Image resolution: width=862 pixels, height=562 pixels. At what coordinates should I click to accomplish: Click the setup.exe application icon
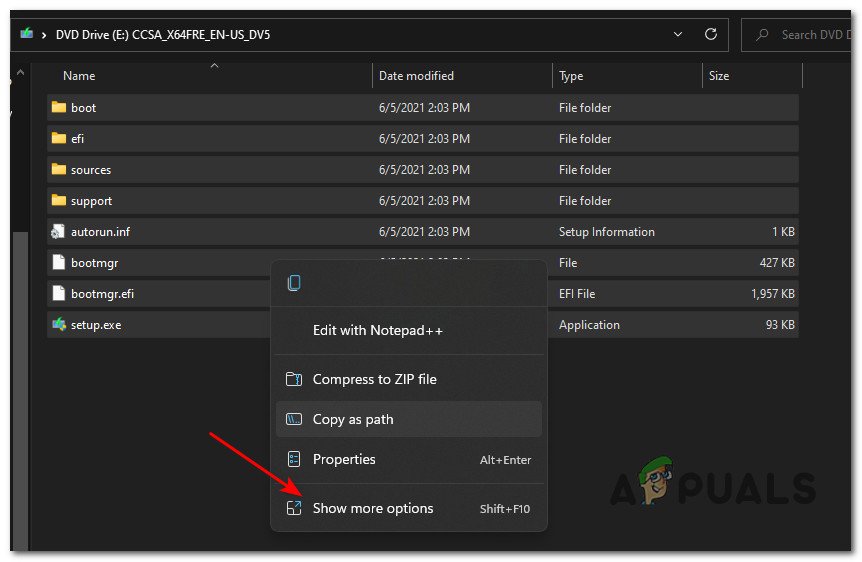(58, 325)
